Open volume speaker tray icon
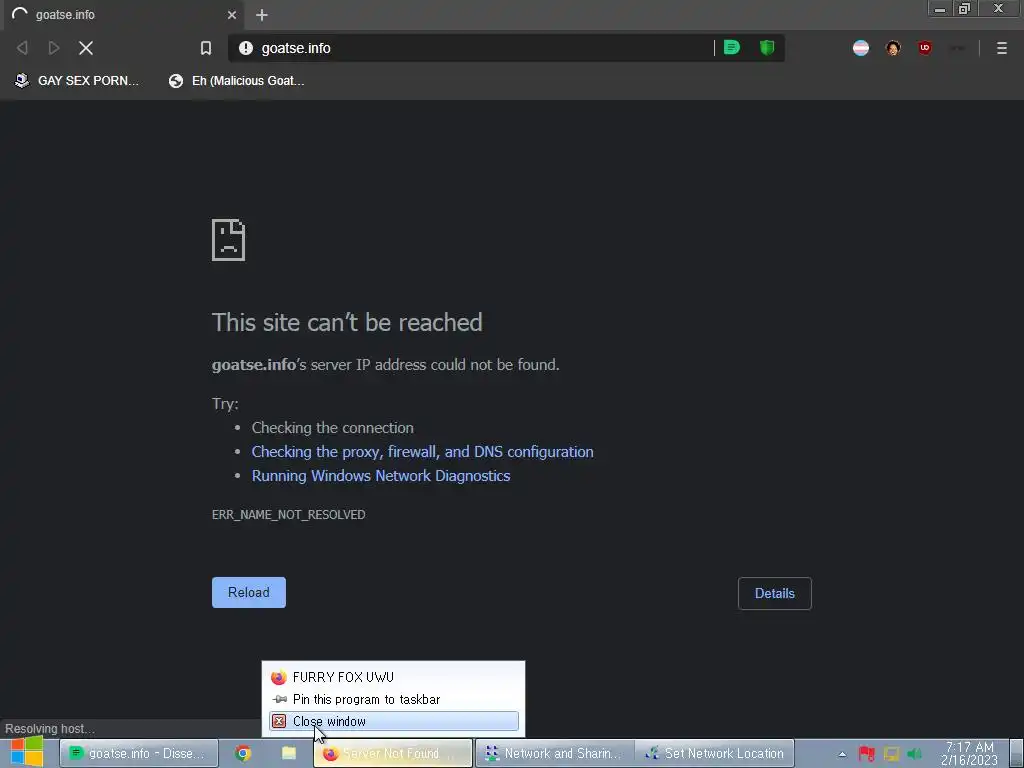This screenshot has height=768, width=1024. pyautogui.click(x=915, y=754)
